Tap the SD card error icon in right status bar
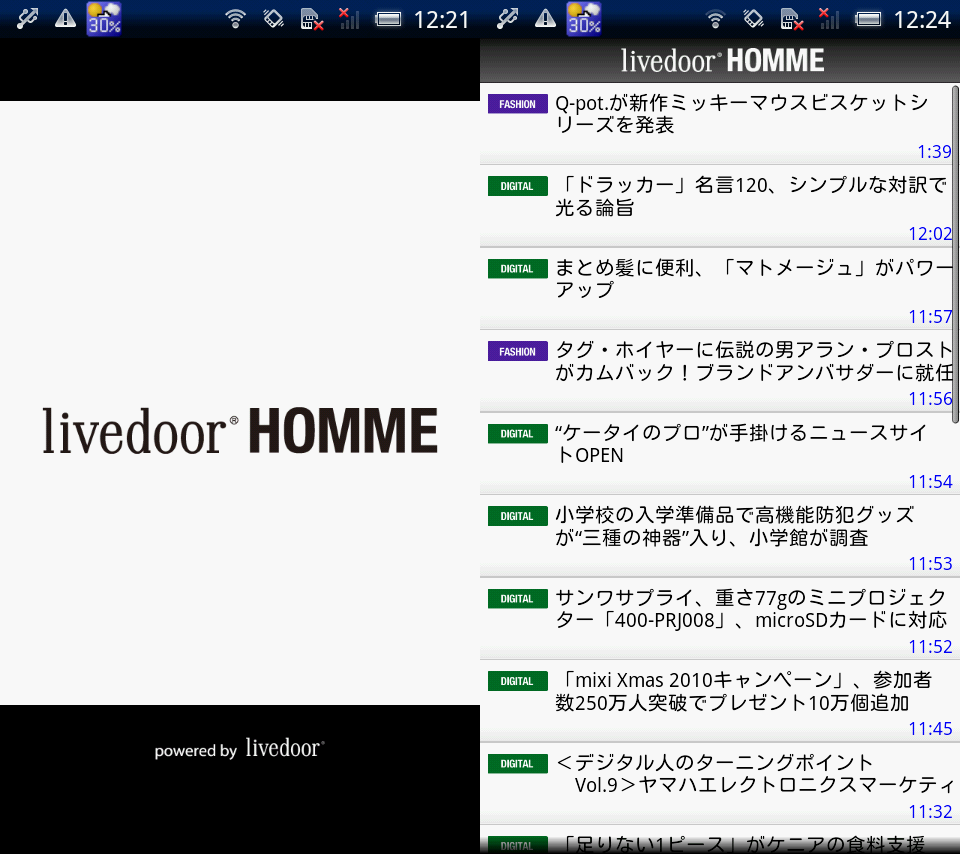 [792, 20]
